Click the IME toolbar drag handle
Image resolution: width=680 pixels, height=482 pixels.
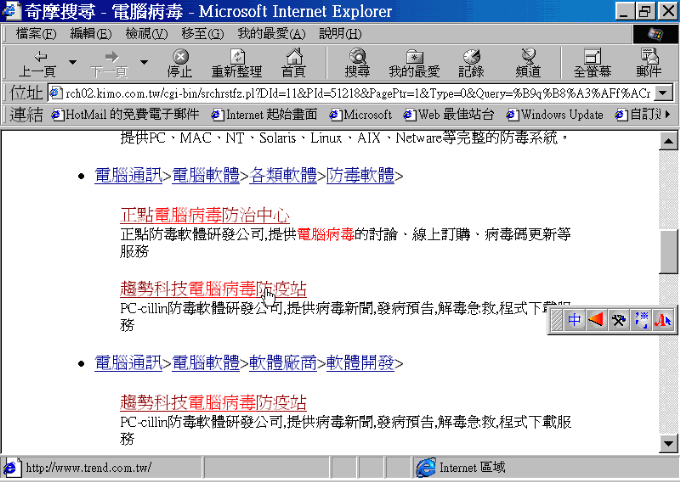557,320
